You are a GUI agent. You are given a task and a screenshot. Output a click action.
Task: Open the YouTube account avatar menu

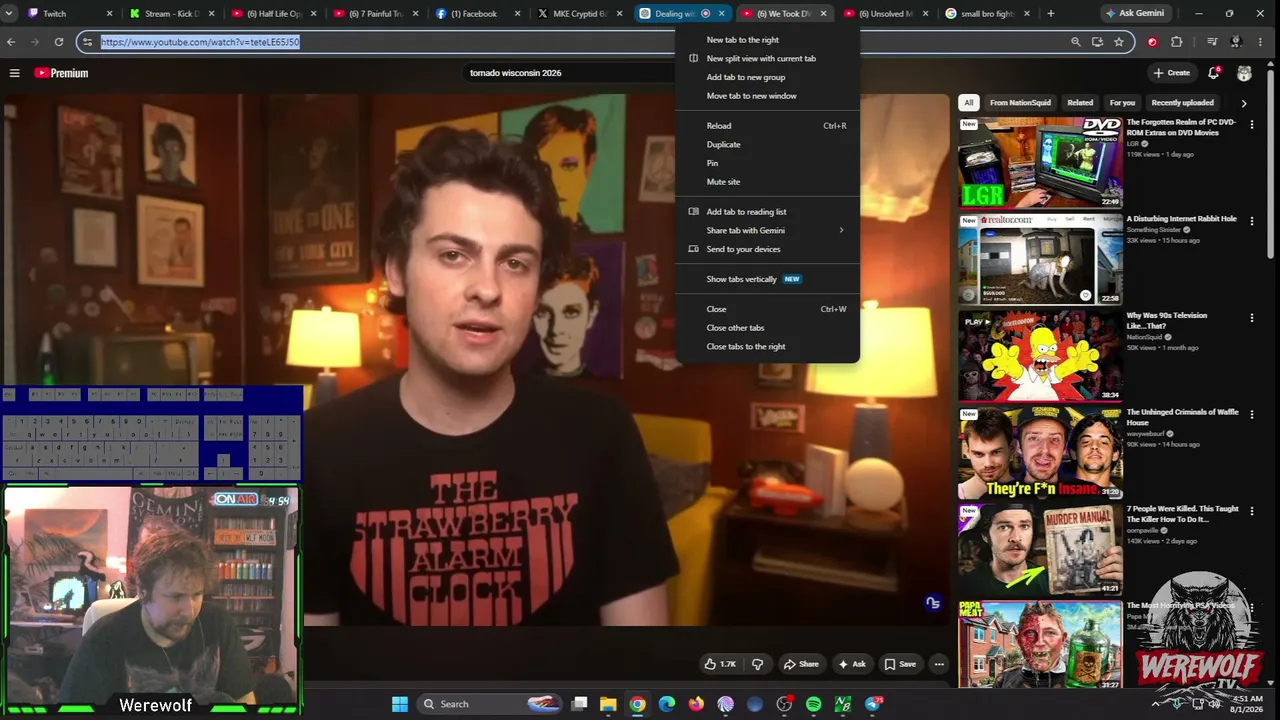coord(1244,73)
